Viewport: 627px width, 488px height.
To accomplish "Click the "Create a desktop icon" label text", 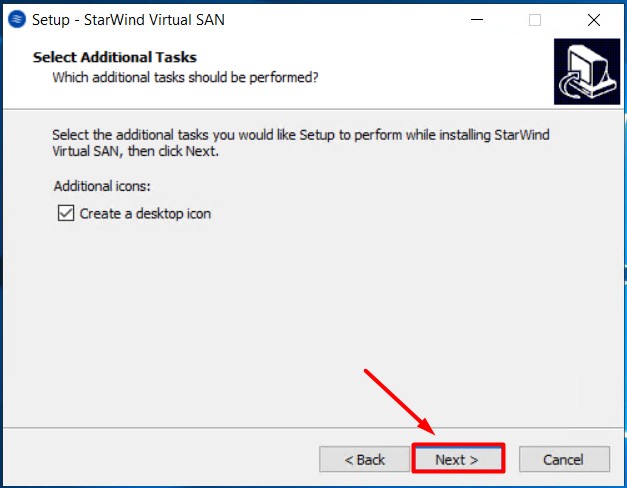I will pyautogui.click(x=145, y=213).
